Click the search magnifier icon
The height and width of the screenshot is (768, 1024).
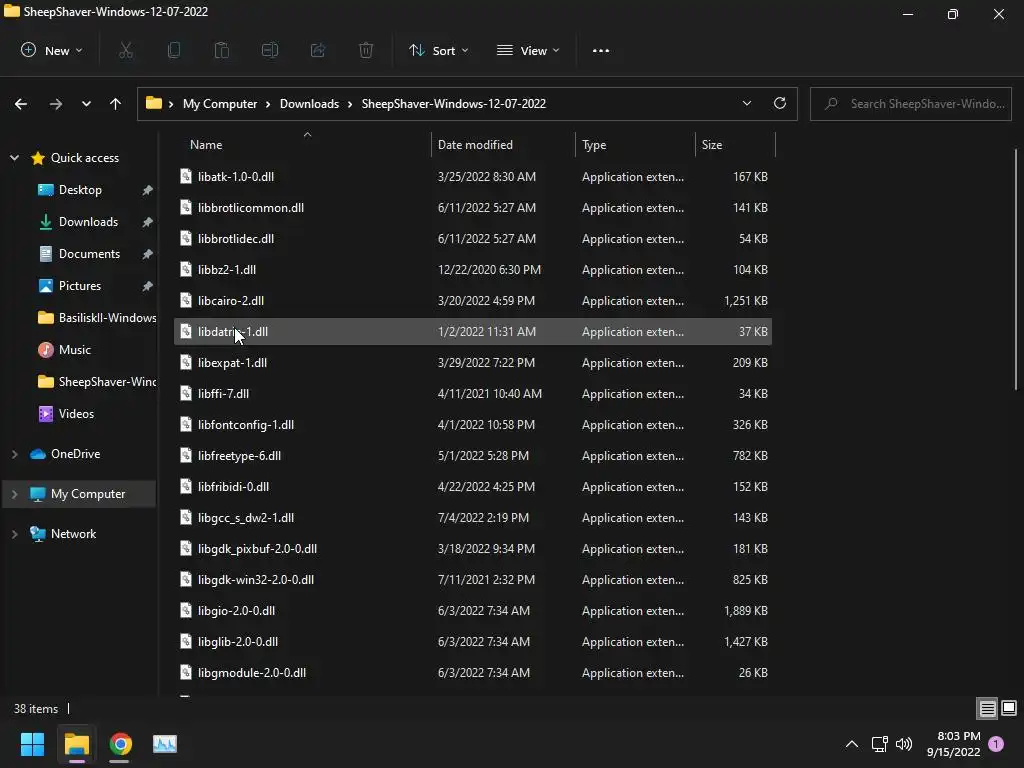(x=831, y=103)
